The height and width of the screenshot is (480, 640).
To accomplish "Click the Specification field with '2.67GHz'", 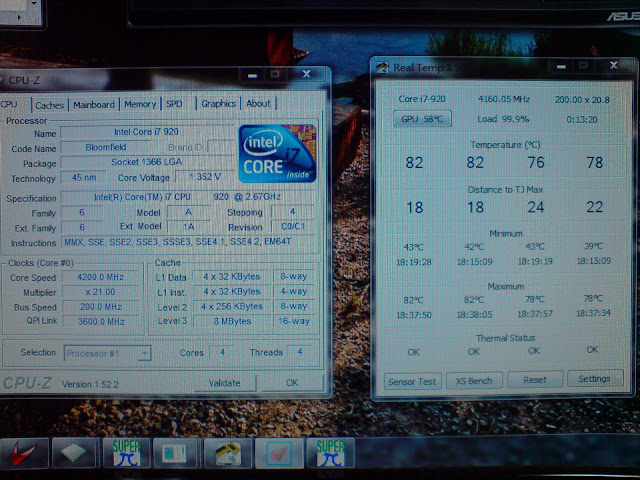I will coord(188,197).
